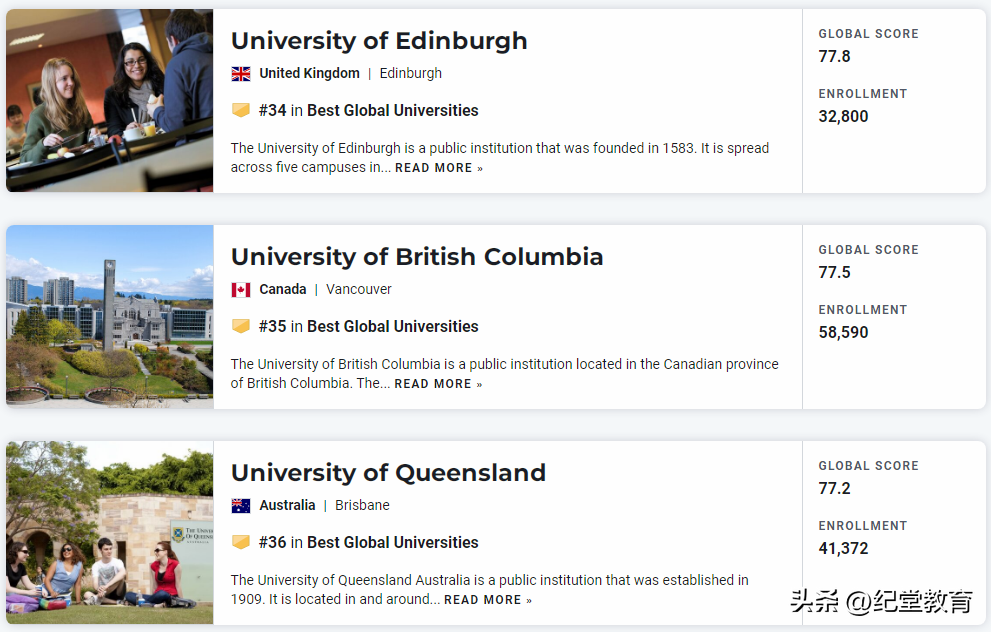Screen dimensions: 991x632
Task: Click the Edinburgh students dining photo
Action: pos(110,100)
